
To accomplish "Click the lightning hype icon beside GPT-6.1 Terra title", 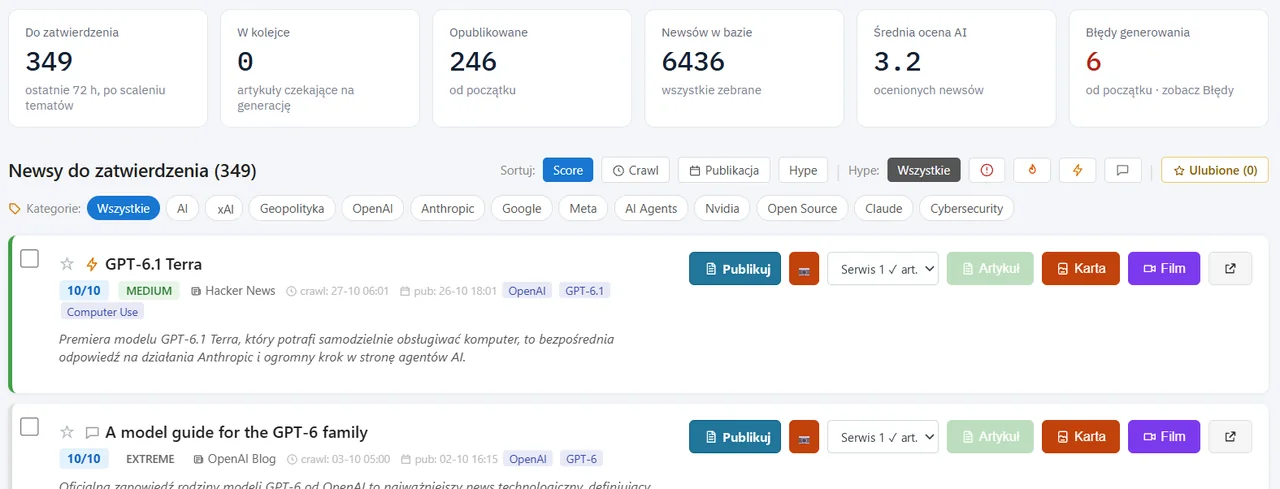I will pos(92,264).
